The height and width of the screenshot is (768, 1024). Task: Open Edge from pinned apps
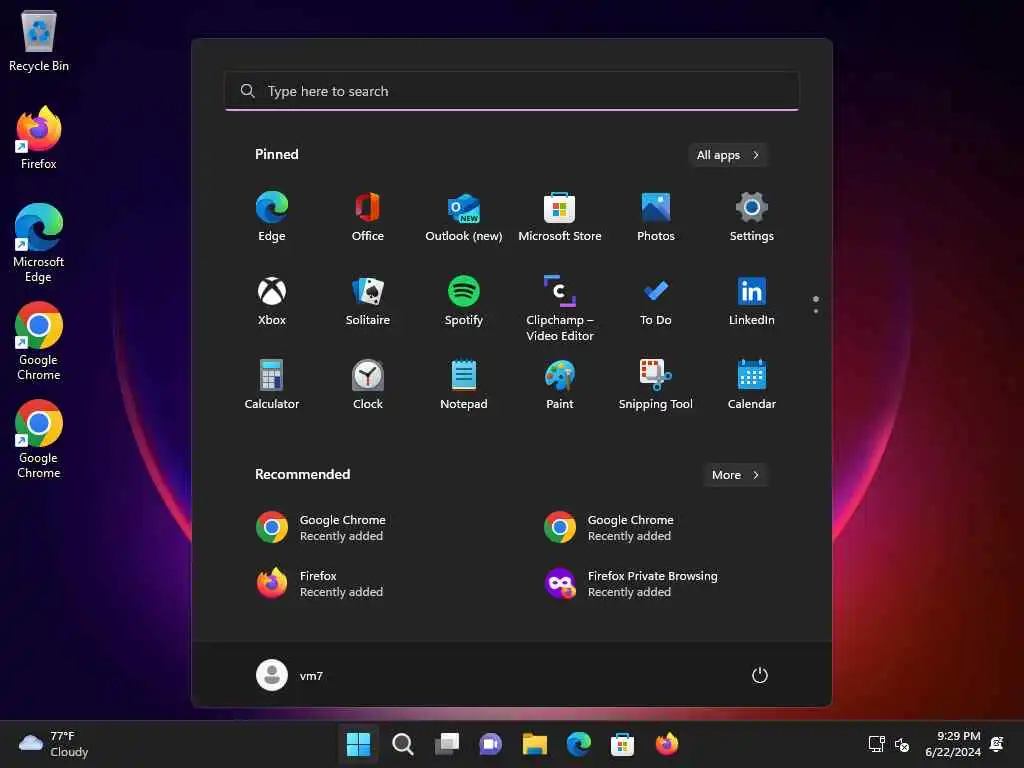[272, 217]
